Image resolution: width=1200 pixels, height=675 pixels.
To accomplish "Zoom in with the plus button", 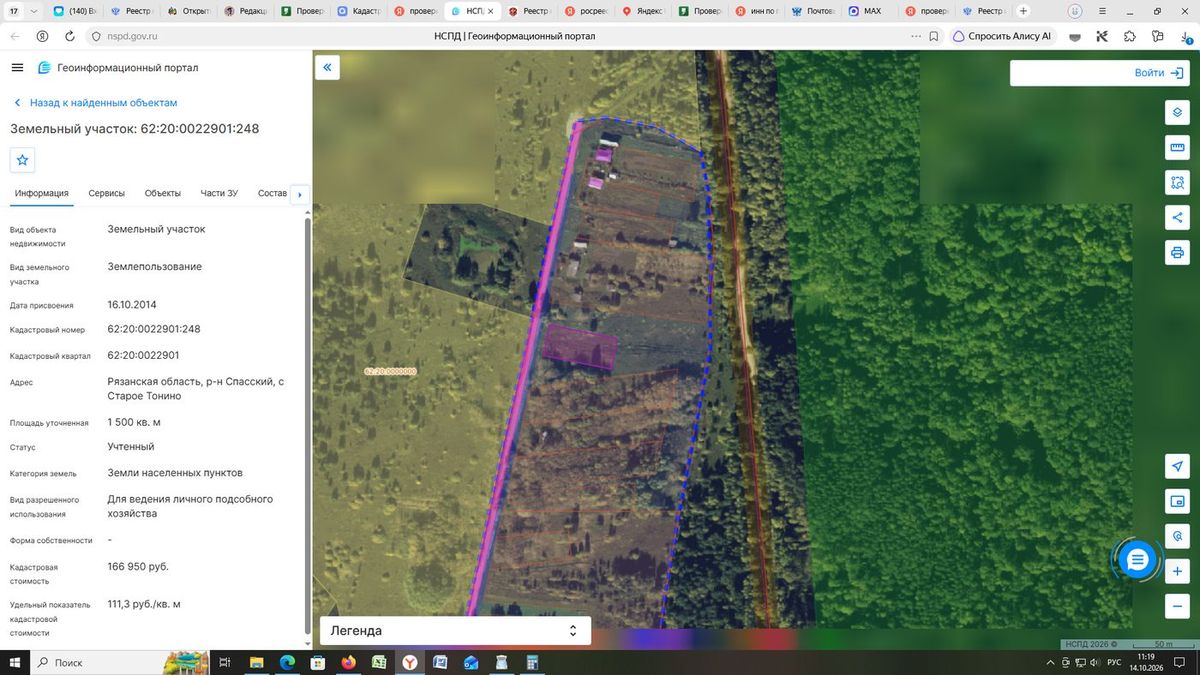I will 1177,571.
